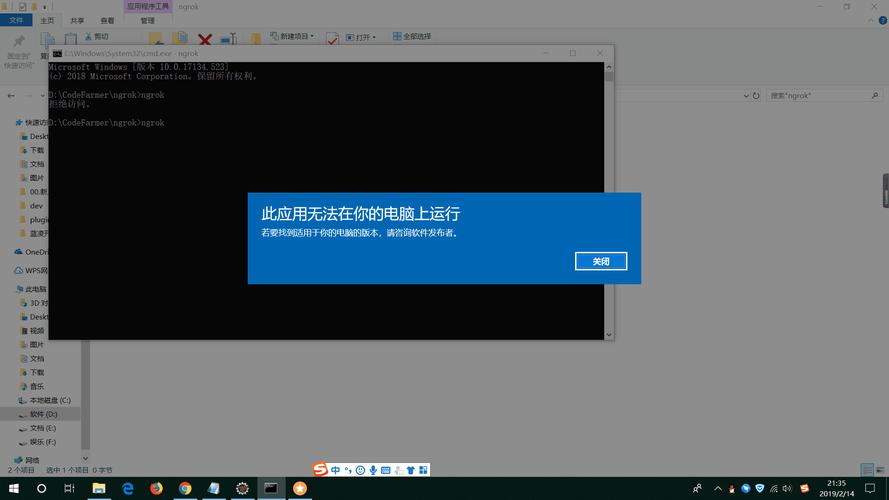Select 文档 (E:) drive
Screen dimensions: 889x500
pyautogui.click(x=37, y=428)
